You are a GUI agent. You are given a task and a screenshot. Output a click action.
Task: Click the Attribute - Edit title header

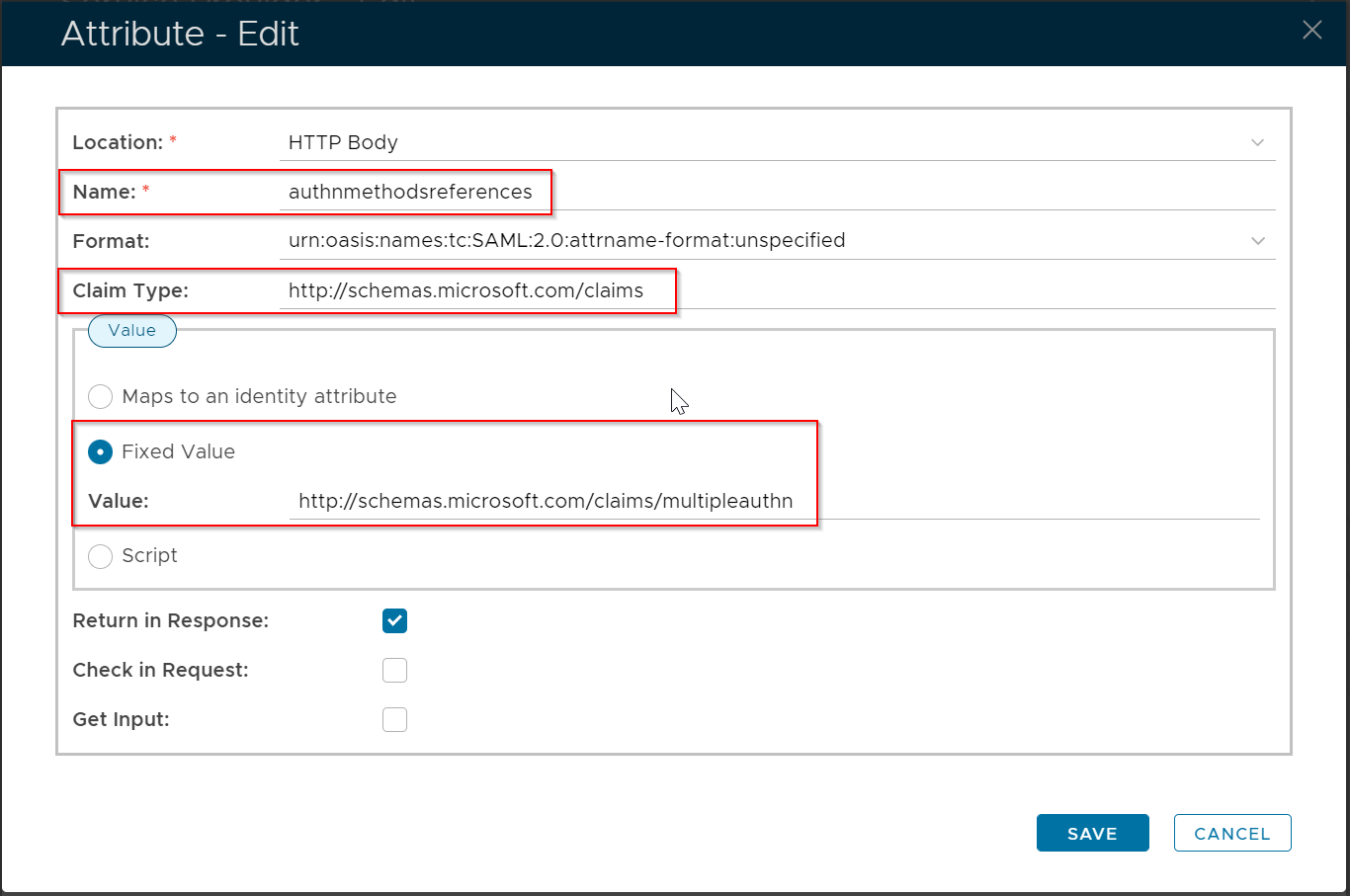pos(180,34)
